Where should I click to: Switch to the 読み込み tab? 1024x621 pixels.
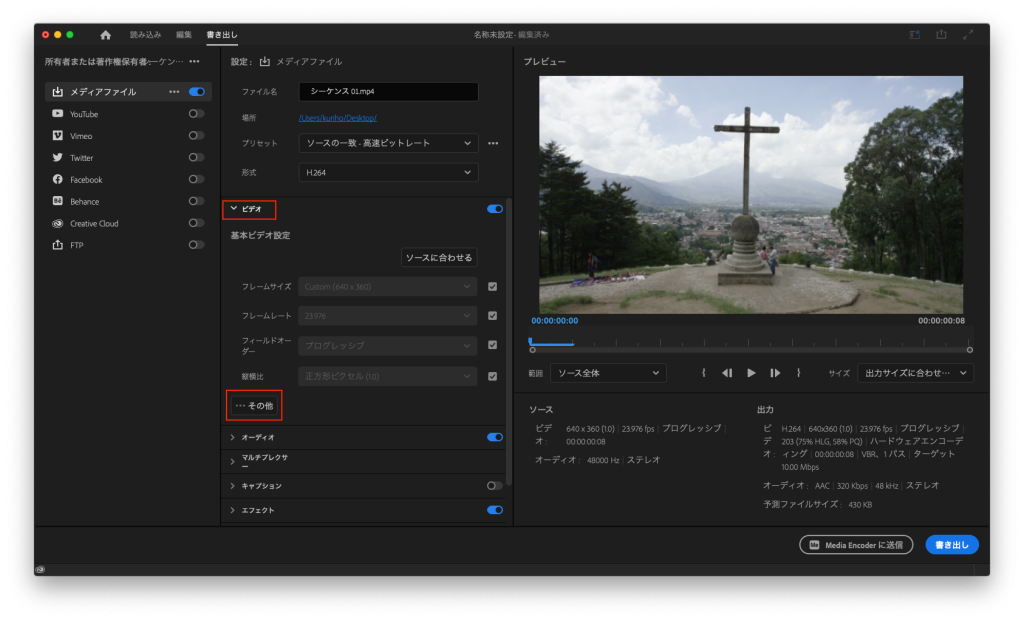pos(145,35)
